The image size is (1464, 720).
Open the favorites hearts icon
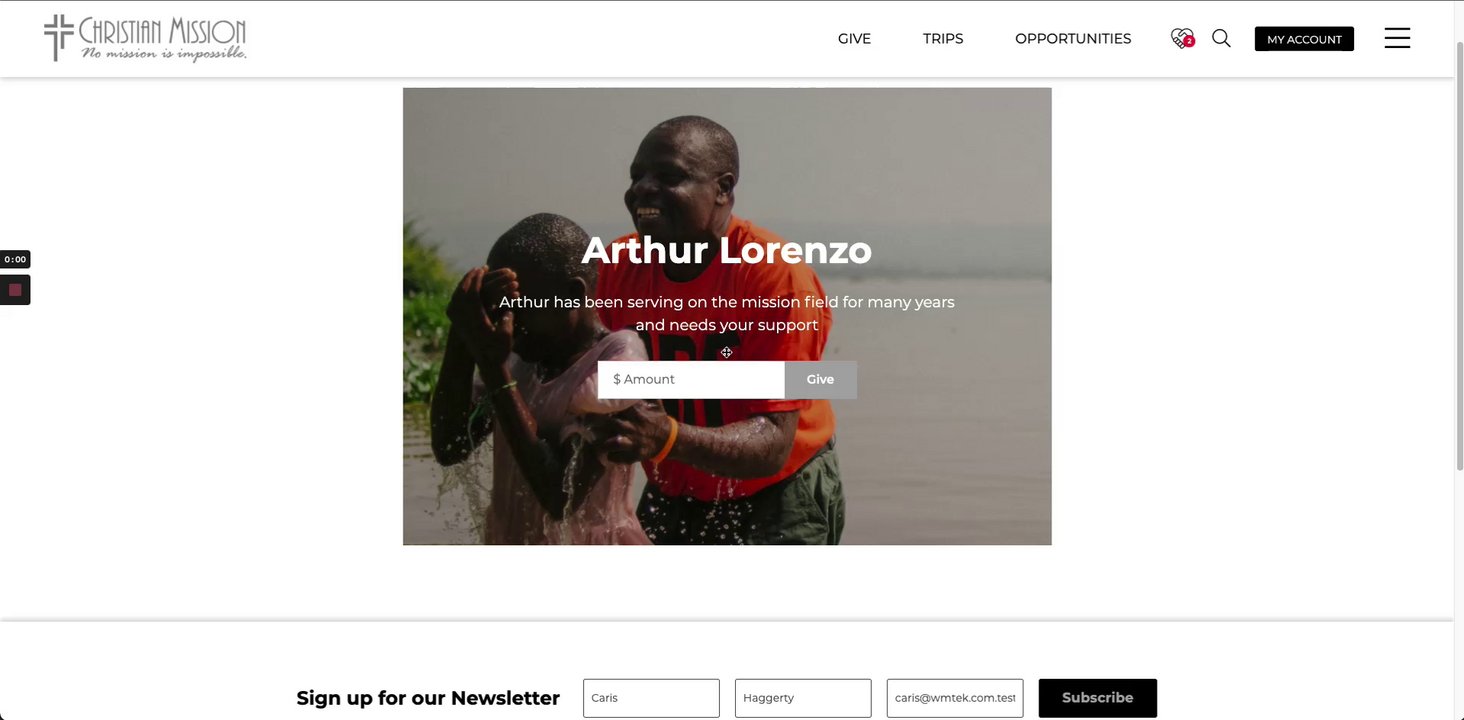(1182, 38)
